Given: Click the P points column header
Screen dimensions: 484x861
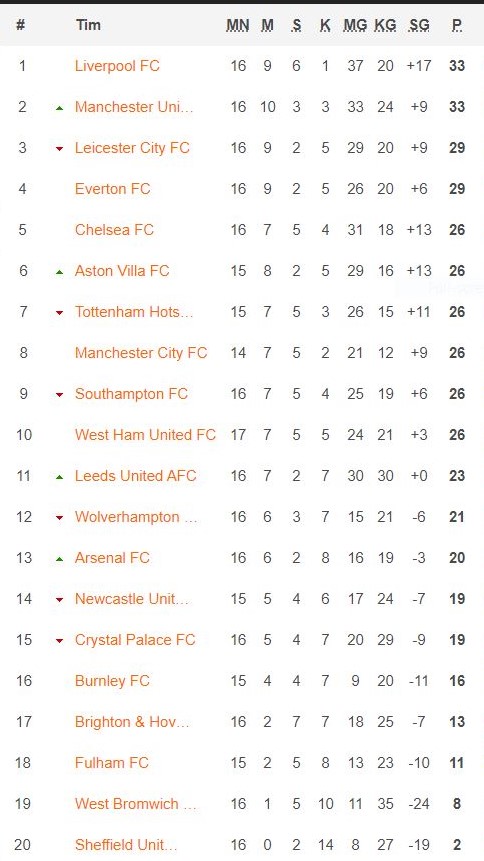Looking at the screenshot, I should (x=457, y=25).
